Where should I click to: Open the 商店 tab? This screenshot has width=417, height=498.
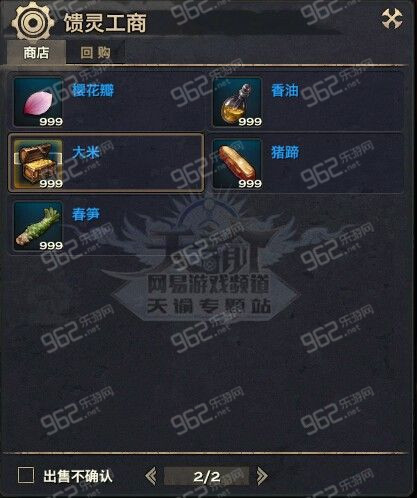point(36,52)
